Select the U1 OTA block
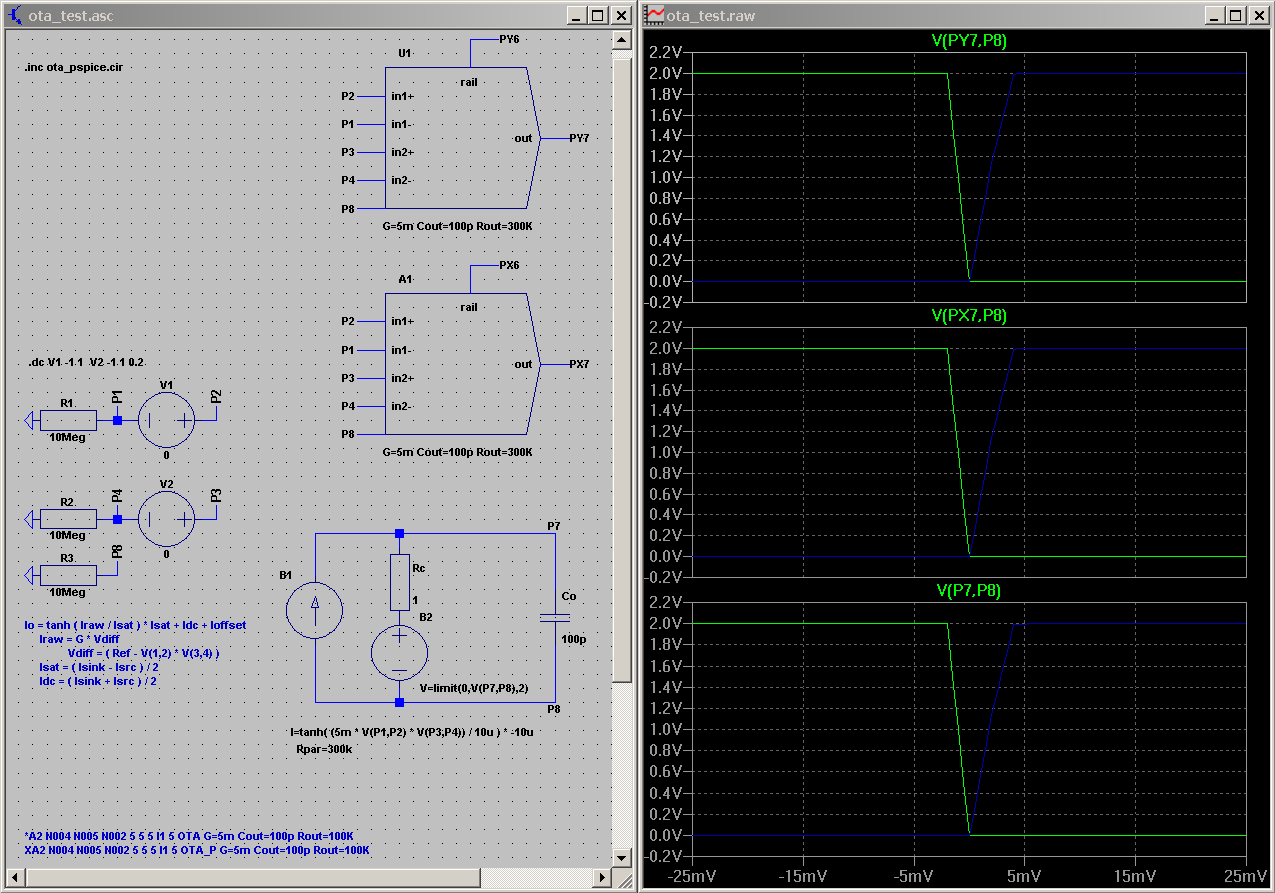 tap(462, 138)
